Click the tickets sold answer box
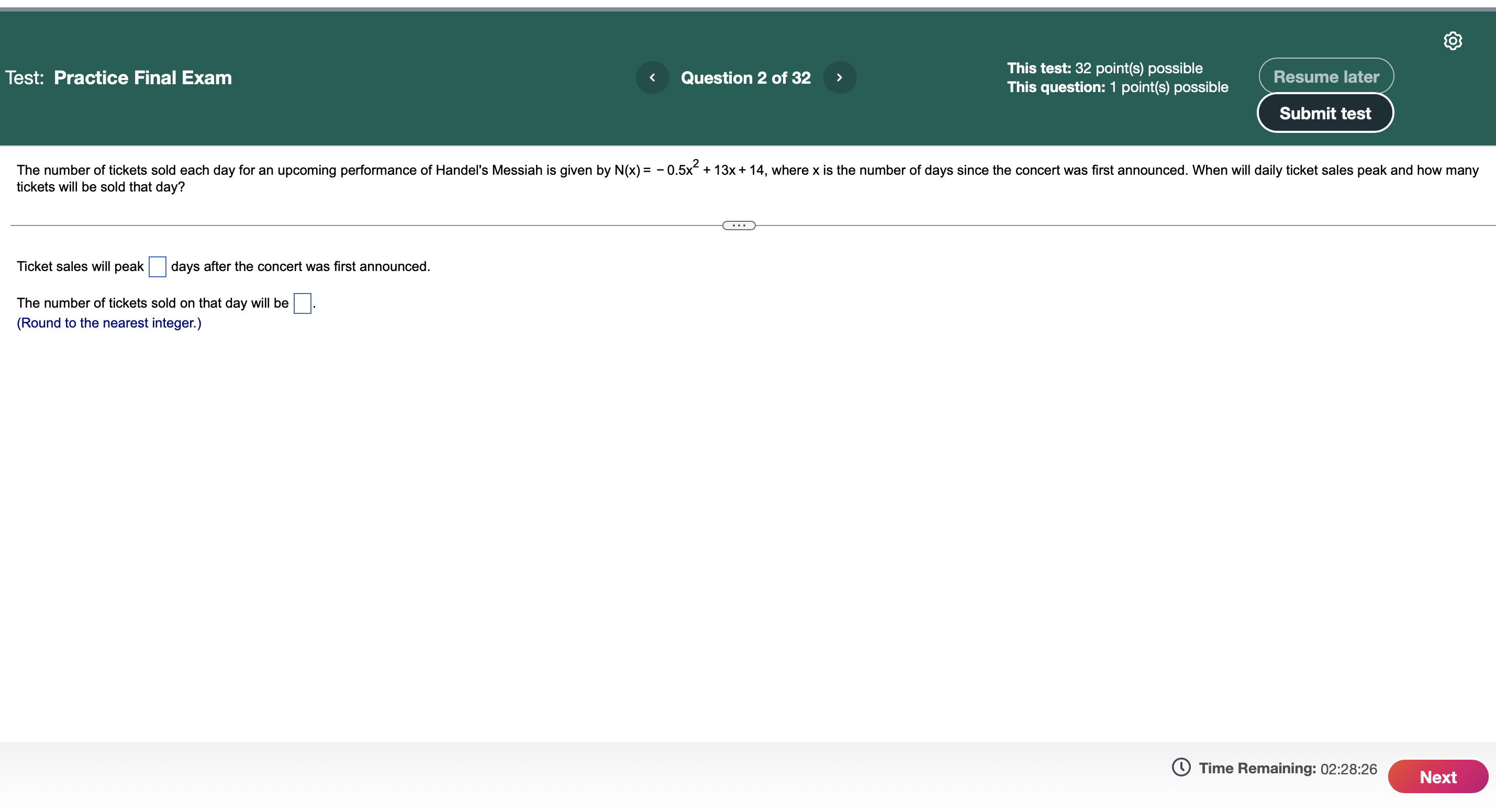This screenshot has height=812, width=1496. click(302, 303)
